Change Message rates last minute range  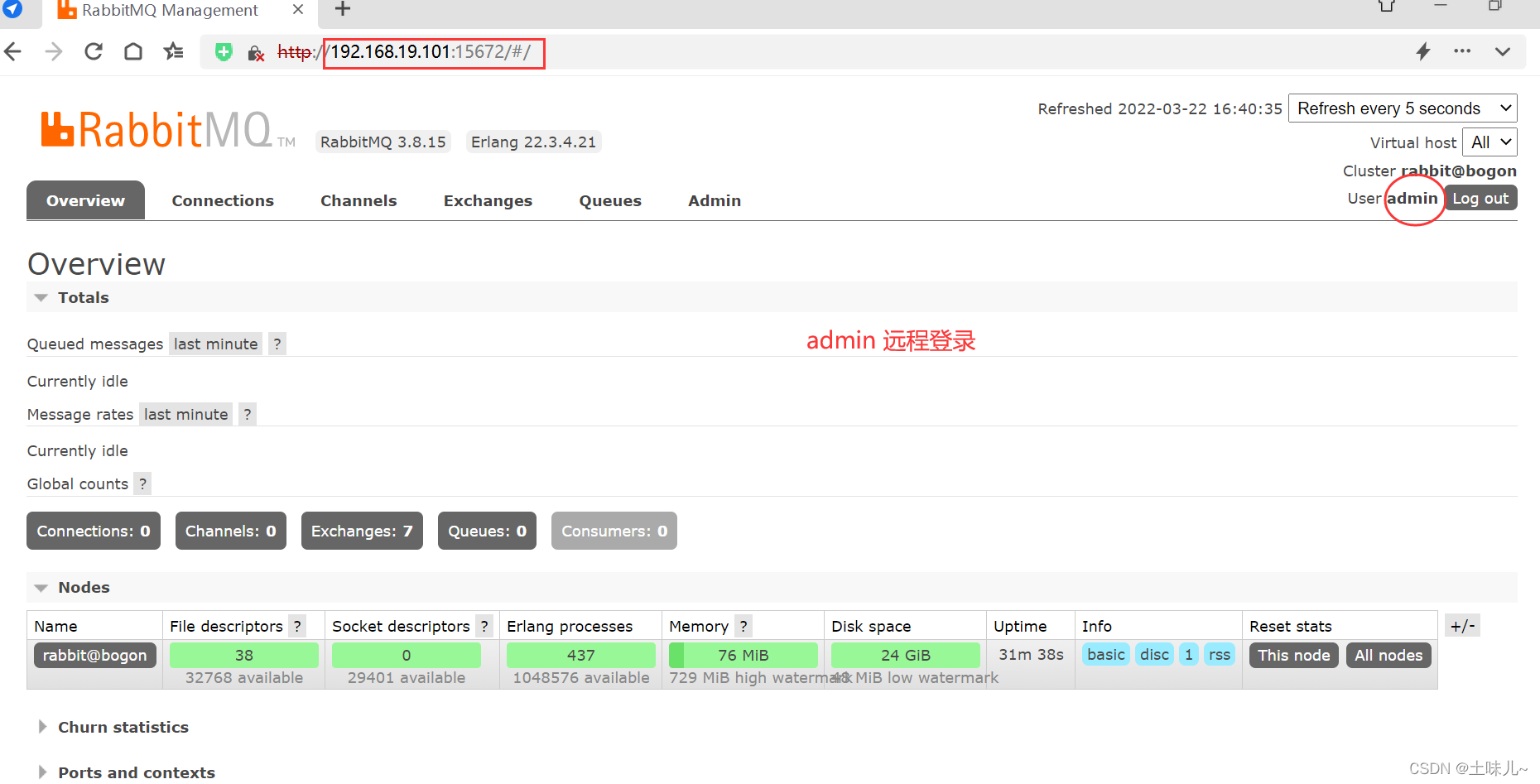coord(185,414)
